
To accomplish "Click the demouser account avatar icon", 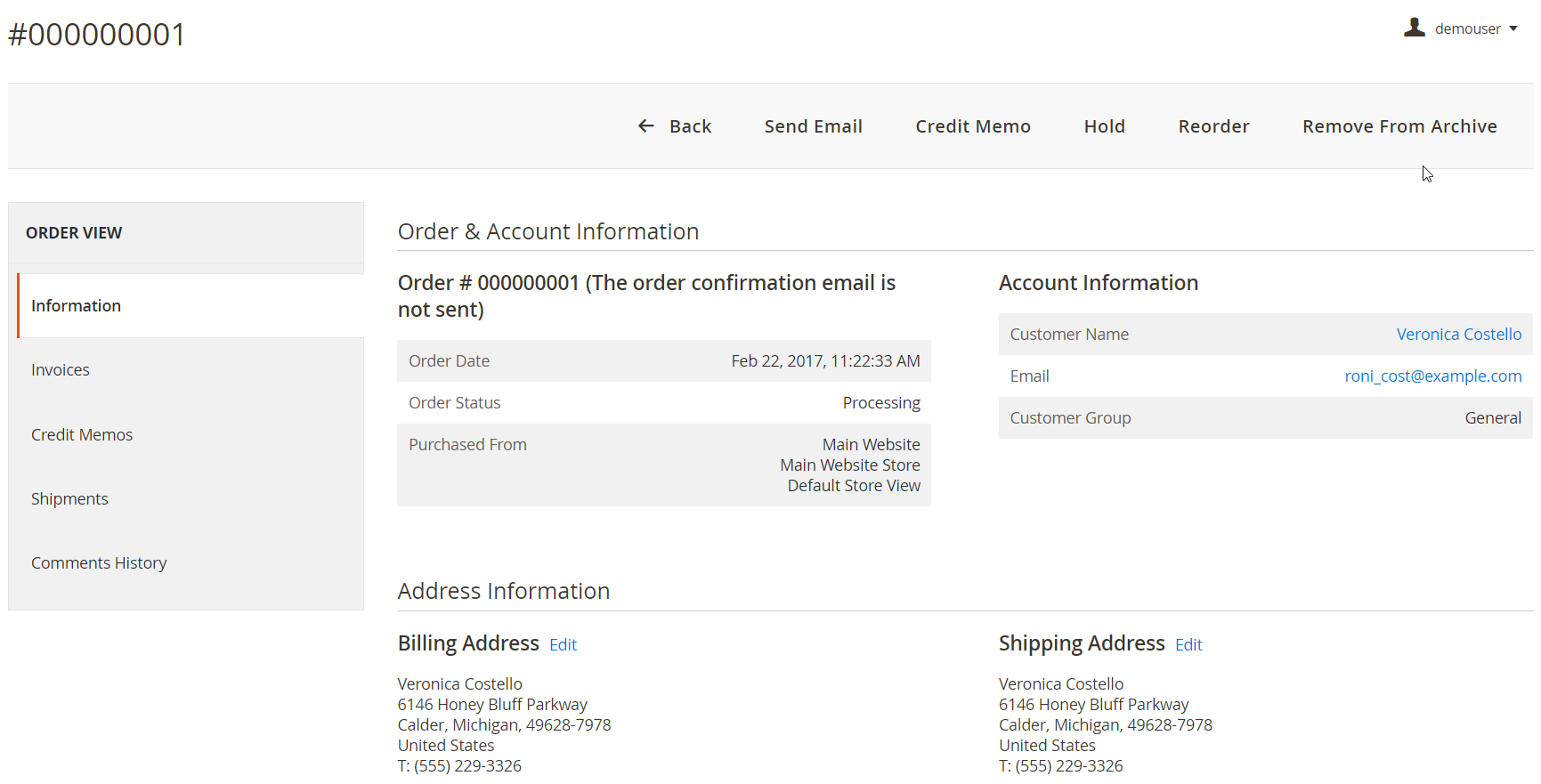I will tap(1415, 28).
